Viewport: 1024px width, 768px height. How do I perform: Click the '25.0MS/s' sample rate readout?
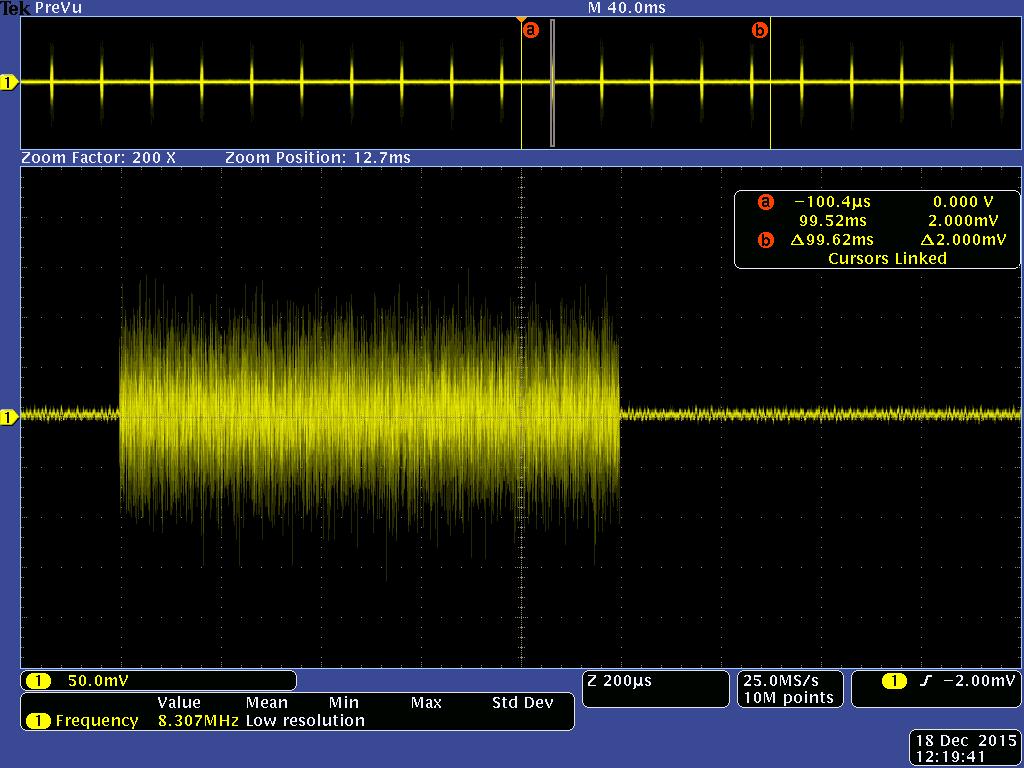[x=780, y=680]
